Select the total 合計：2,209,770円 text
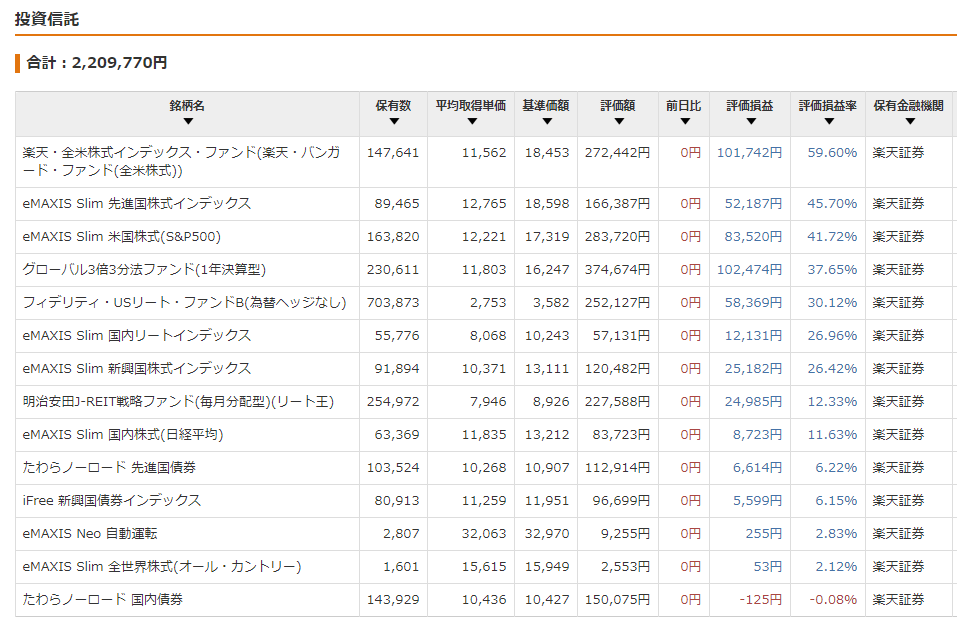 (x=96, y=62)
